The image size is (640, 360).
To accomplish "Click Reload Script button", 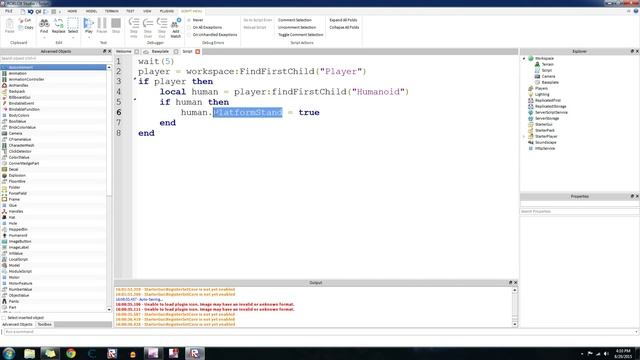I will coord(255,27).
